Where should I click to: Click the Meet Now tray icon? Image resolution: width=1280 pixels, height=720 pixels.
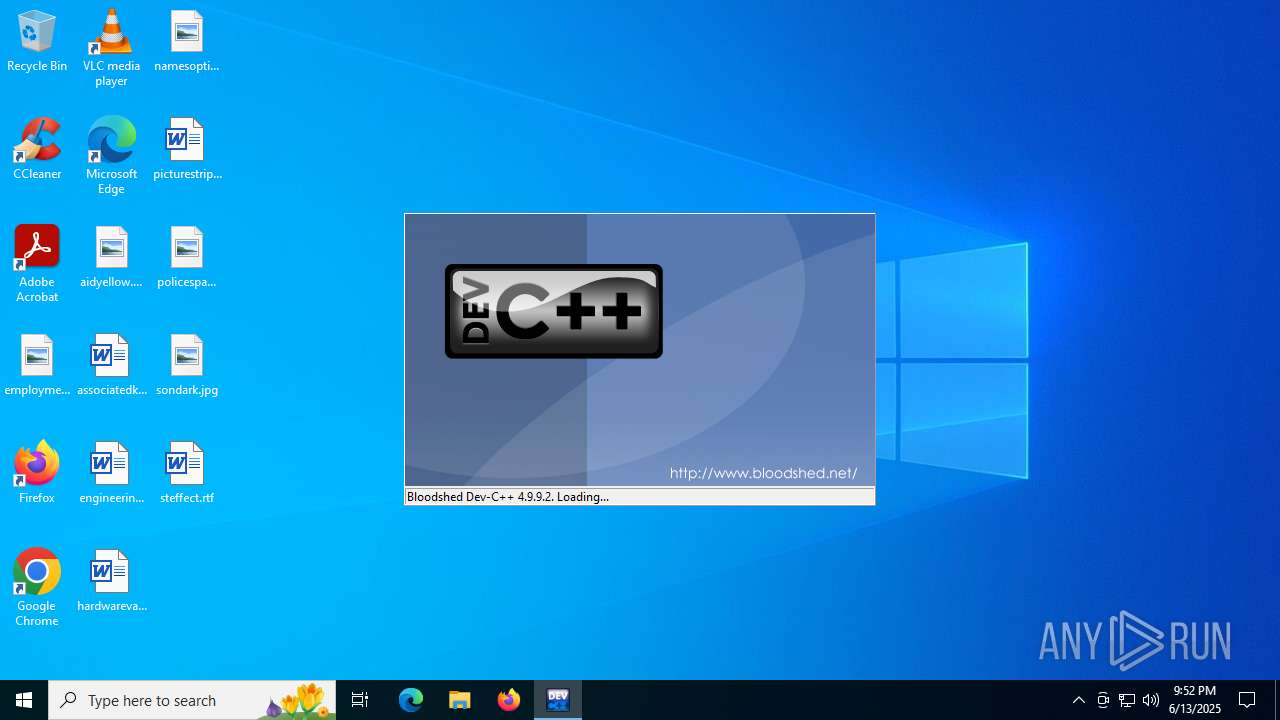1103,700
